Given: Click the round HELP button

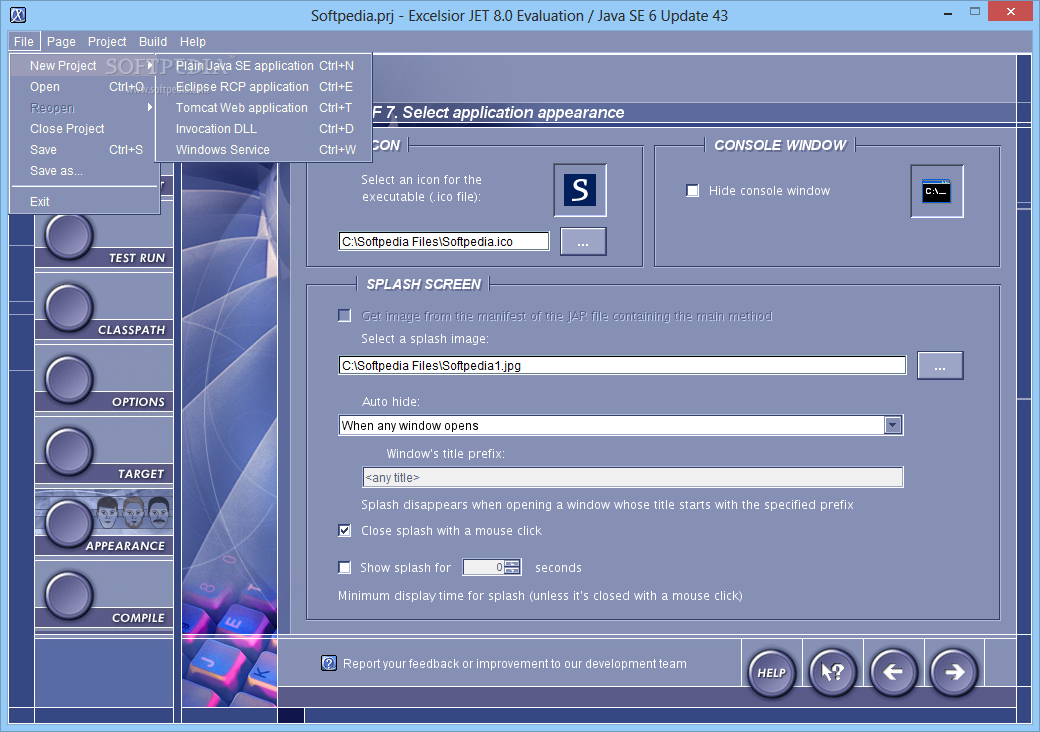Looking at the screenshot, I should coord(772,672).
